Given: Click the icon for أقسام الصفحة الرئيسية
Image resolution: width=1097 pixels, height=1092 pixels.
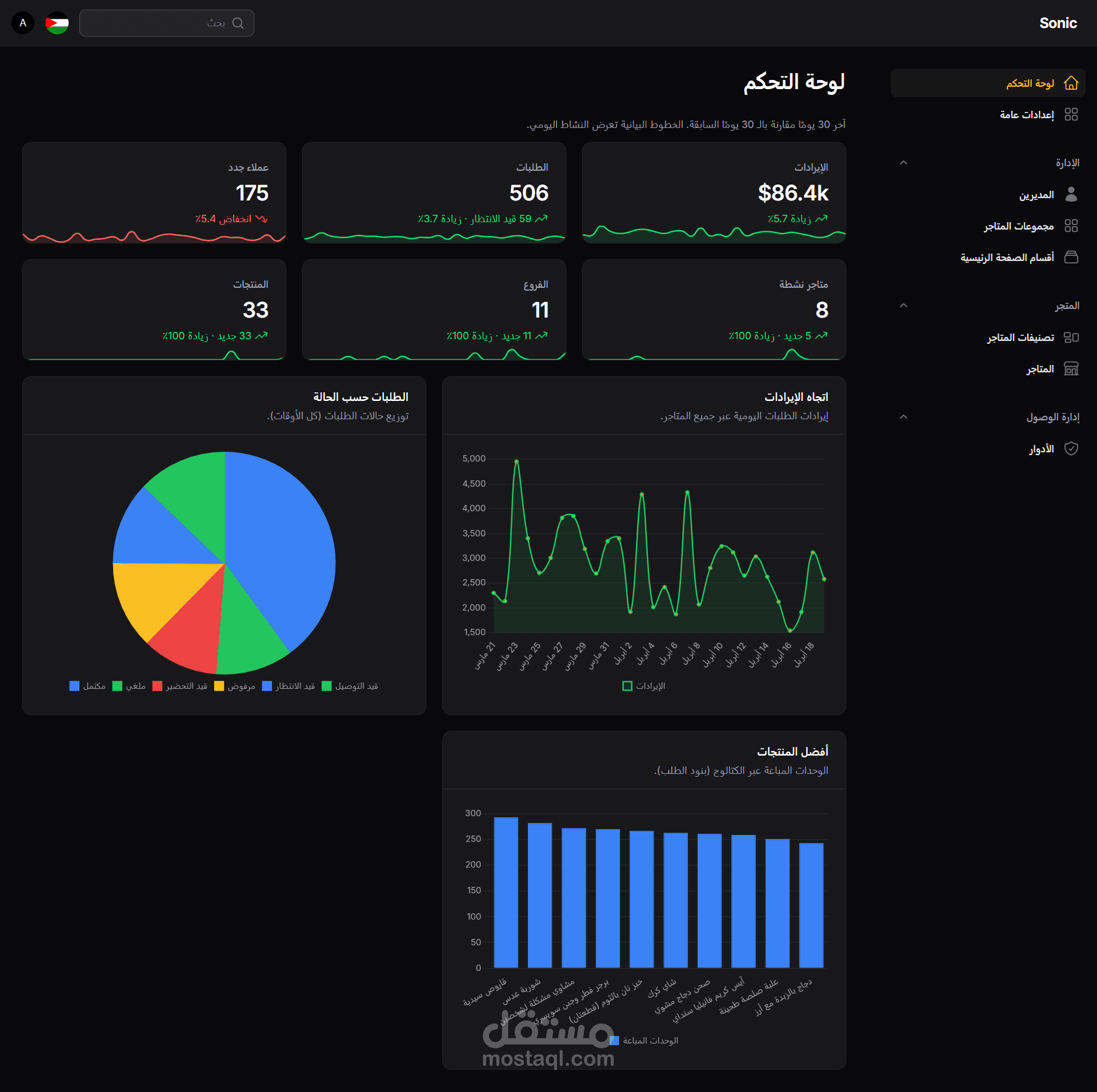Looking at the screenshot, I should 1071,258.
